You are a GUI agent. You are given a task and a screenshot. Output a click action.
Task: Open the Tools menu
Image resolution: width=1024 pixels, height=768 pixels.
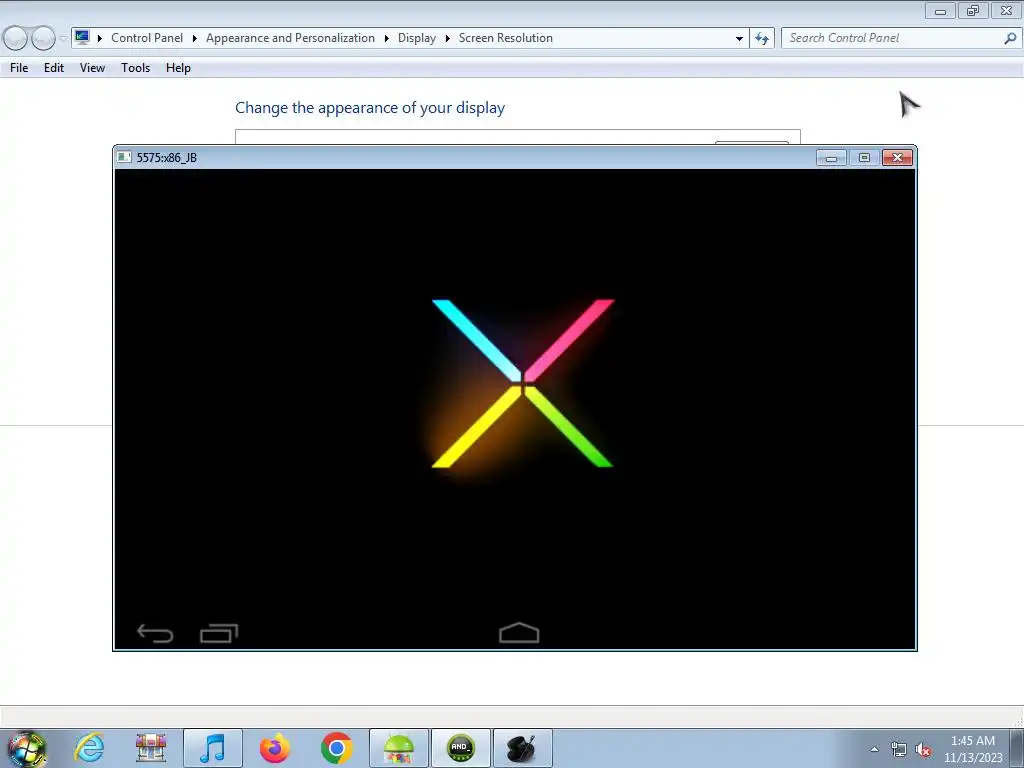coord(135,68)
